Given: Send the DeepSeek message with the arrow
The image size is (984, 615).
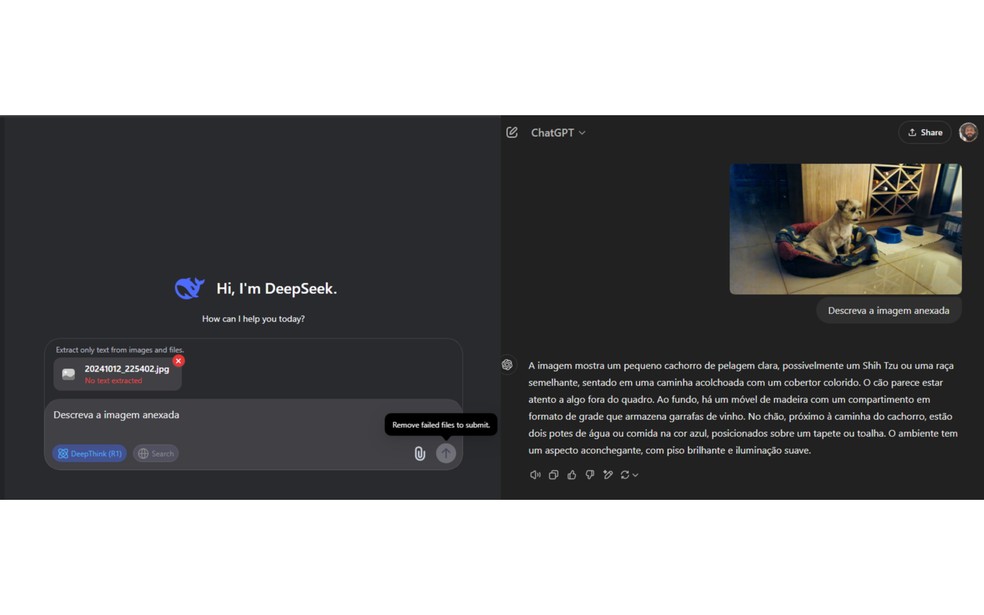Looking at the screenshot, I should [x=446, y=453].
